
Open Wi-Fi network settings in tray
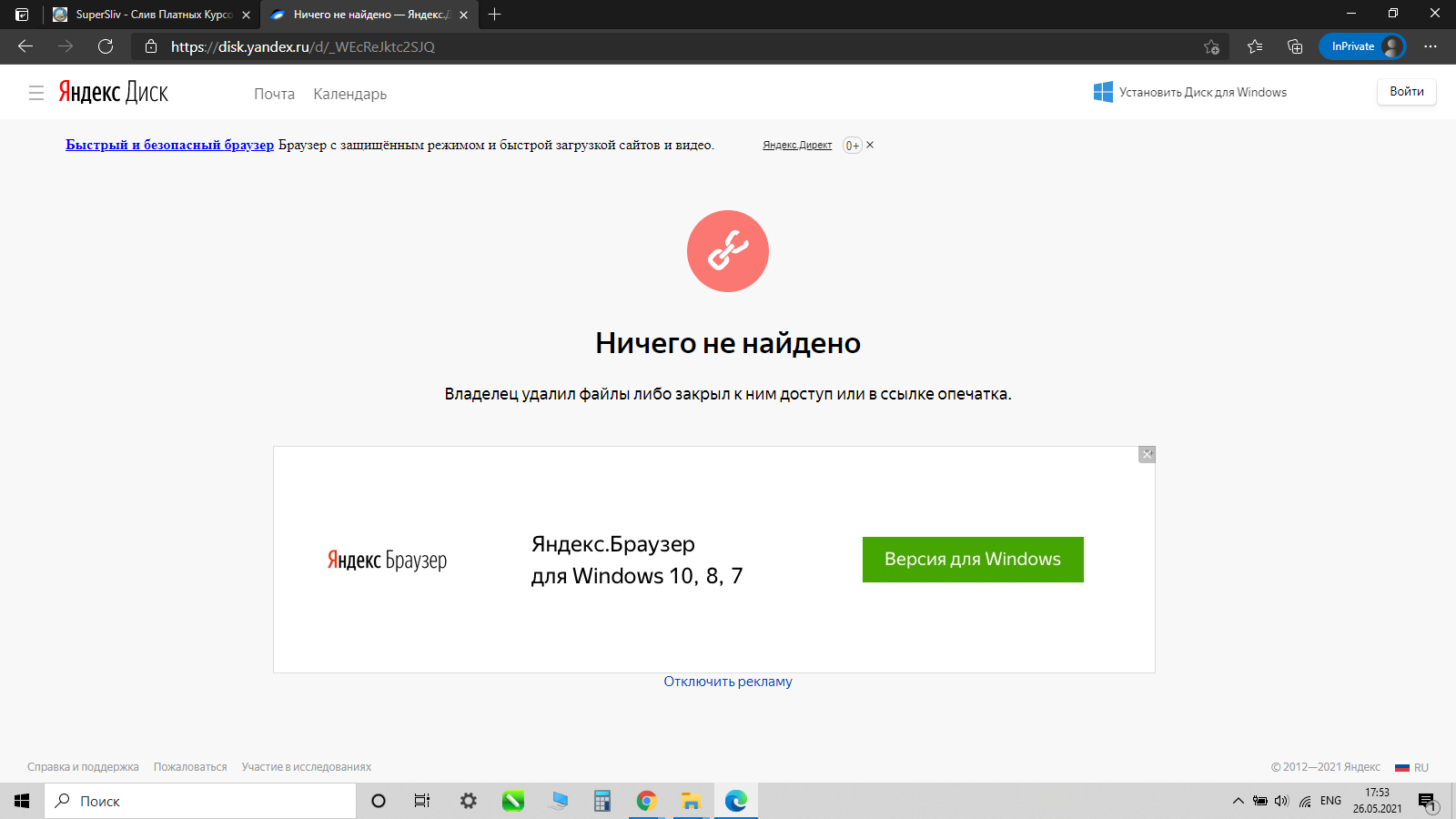tap(1305, 801)
